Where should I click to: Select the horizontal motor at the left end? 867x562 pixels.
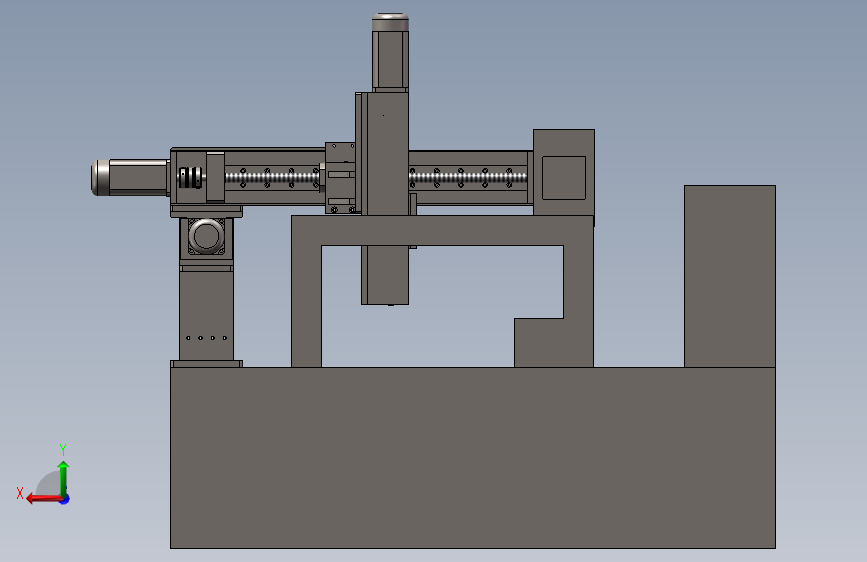pos(130,177)
